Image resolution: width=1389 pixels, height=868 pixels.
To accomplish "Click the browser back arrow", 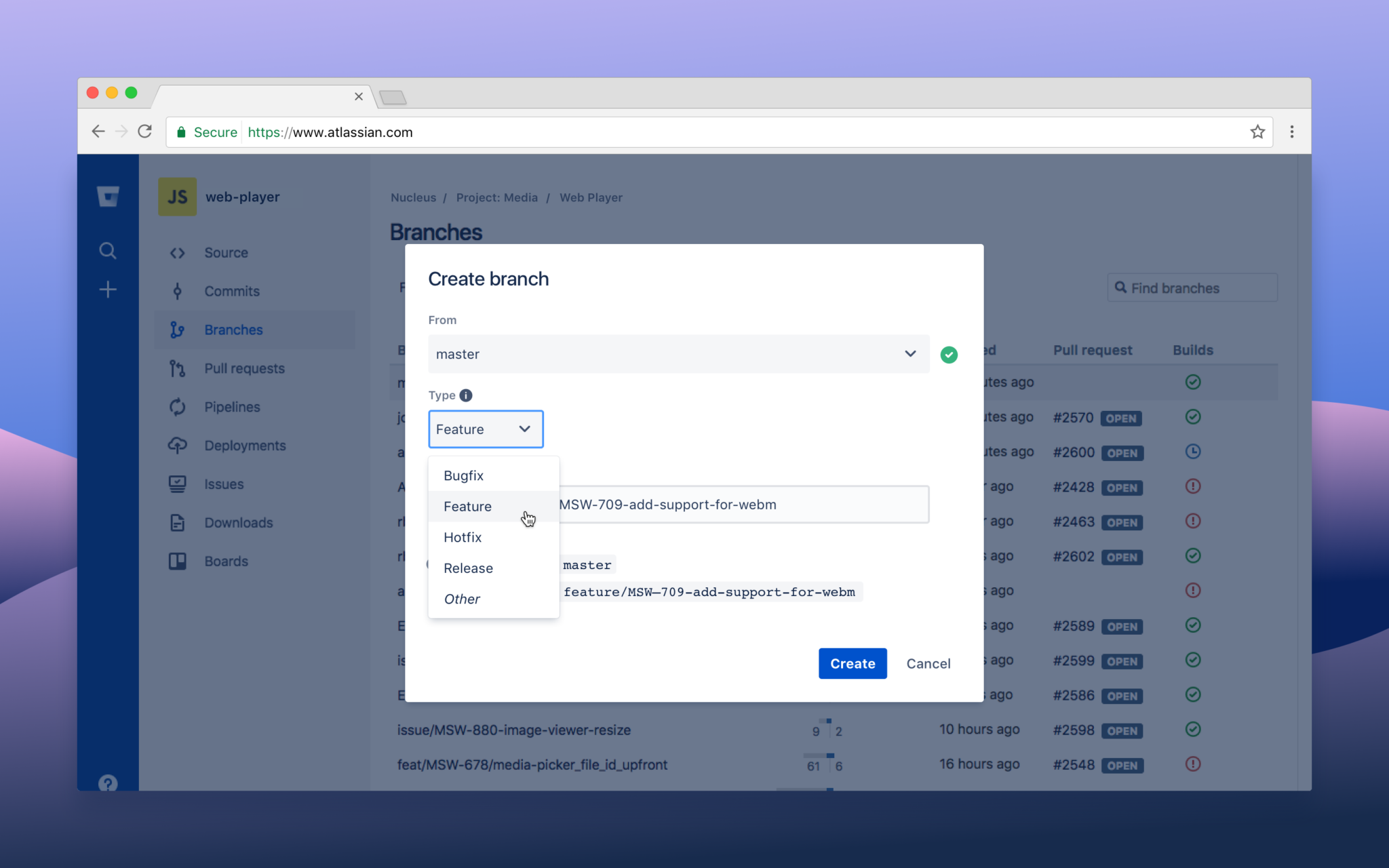I will [x=98, y=132].
